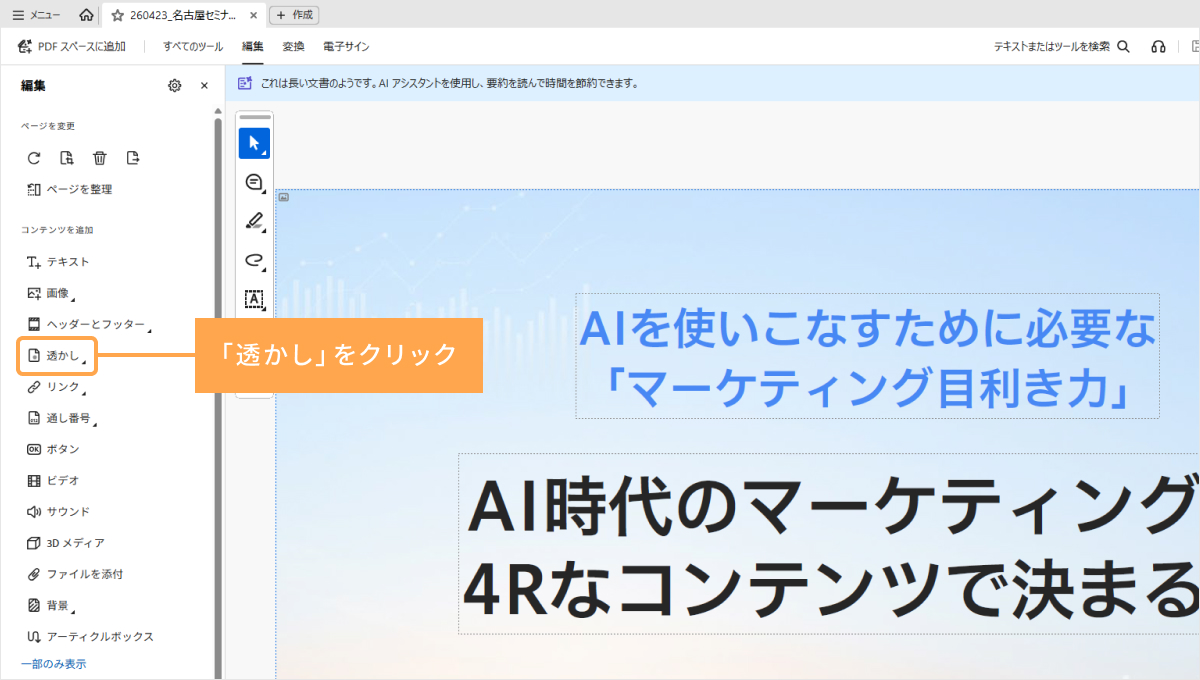Open 通し番号 options
The width and height of the screenshot is (1200, 680).
tap(62, 418)
